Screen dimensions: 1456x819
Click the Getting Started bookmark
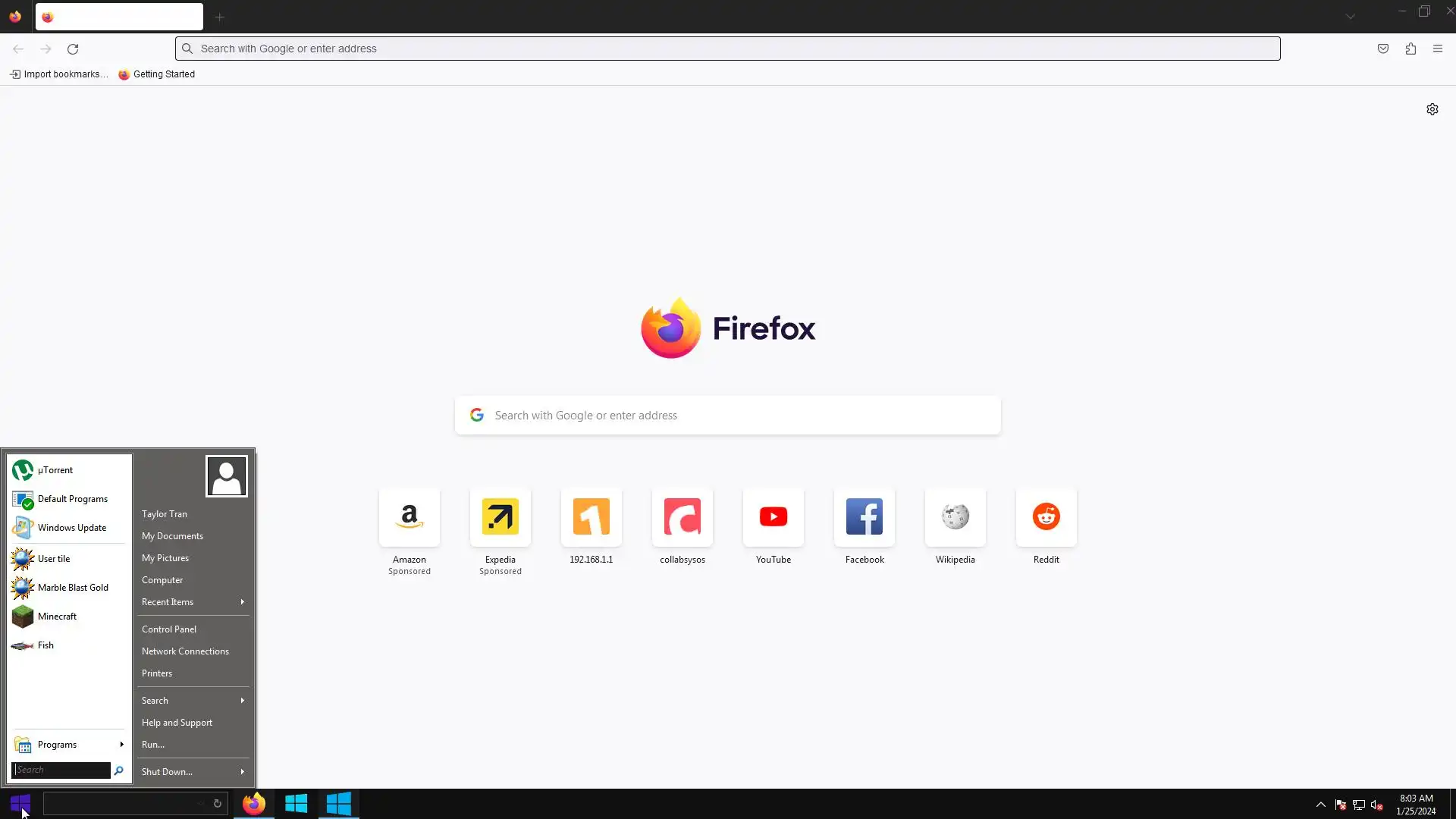pos(157,74)
